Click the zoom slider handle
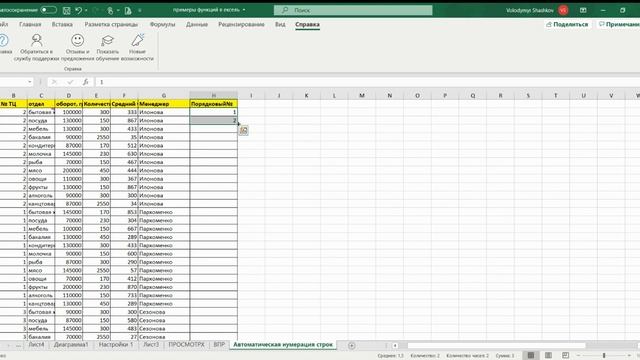Image resolution: width=640 pixels, height=360 pixels. (x=604, y=356)
